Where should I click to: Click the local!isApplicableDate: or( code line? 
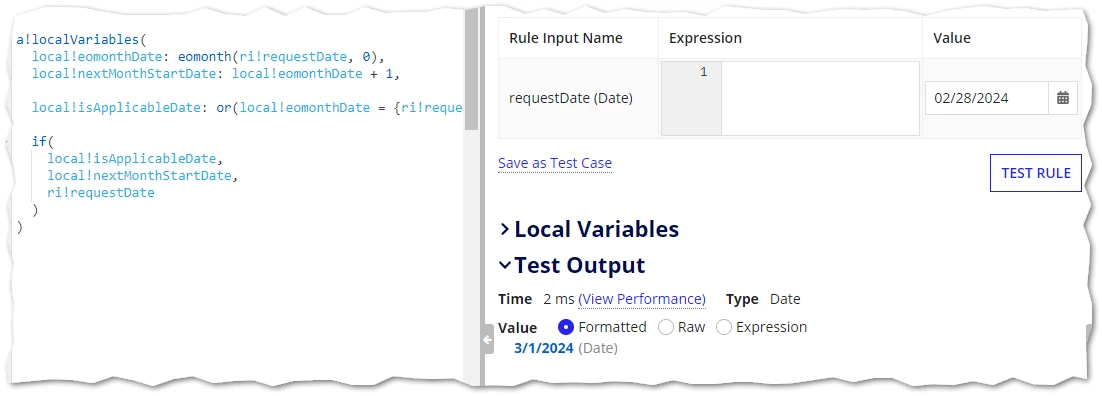tap(247, 108)
